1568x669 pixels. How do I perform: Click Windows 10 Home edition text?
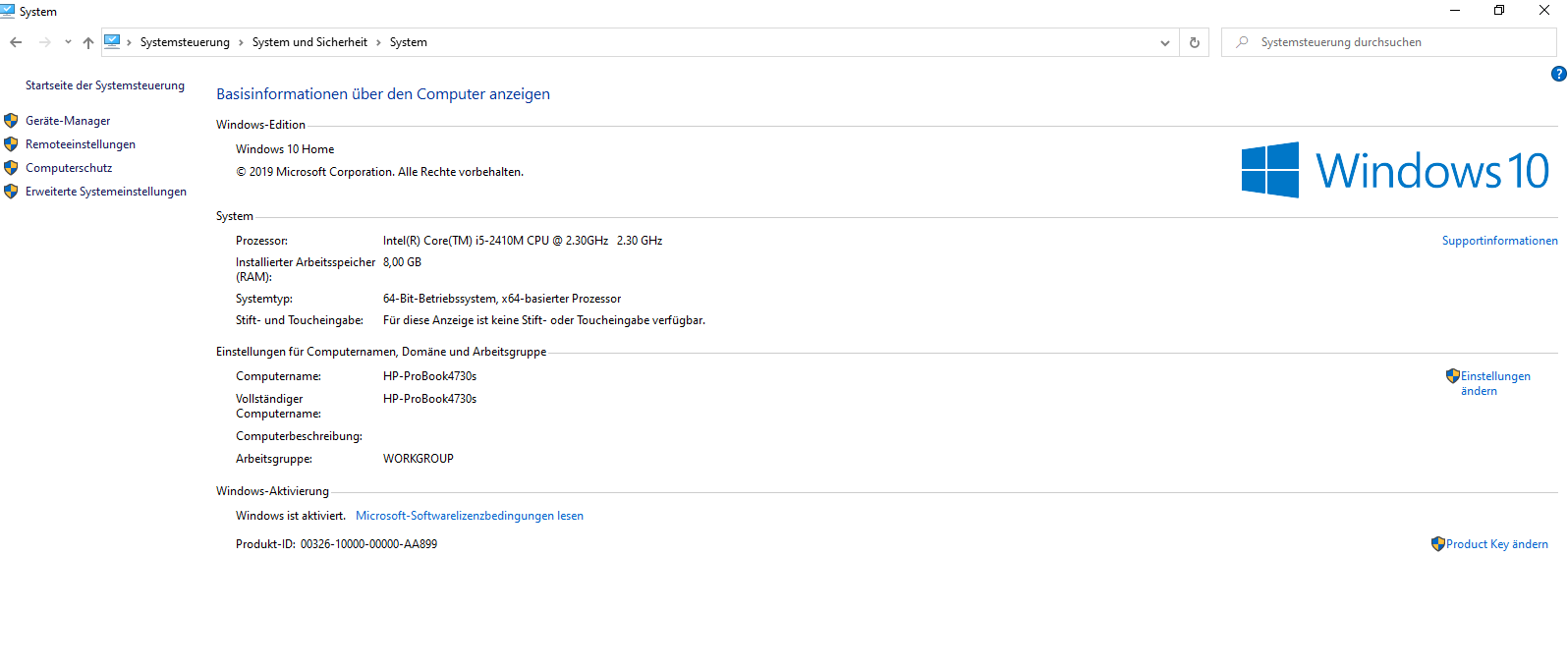tap(285, 149)
